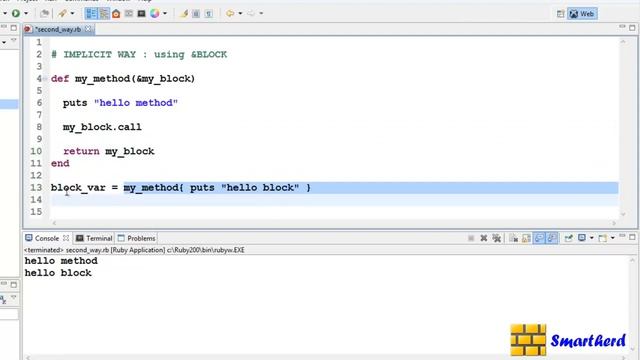Open the dropdown arrow beside the rocket icon
640x360 pixels.
(x=72, y=13)
